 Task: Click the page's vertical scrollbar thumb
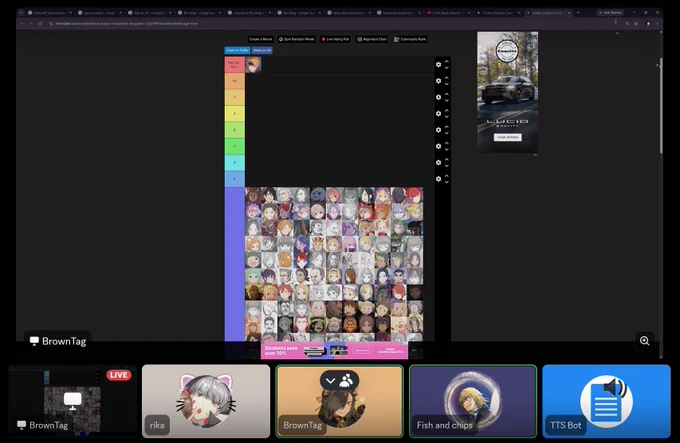(x=660, y=106)
